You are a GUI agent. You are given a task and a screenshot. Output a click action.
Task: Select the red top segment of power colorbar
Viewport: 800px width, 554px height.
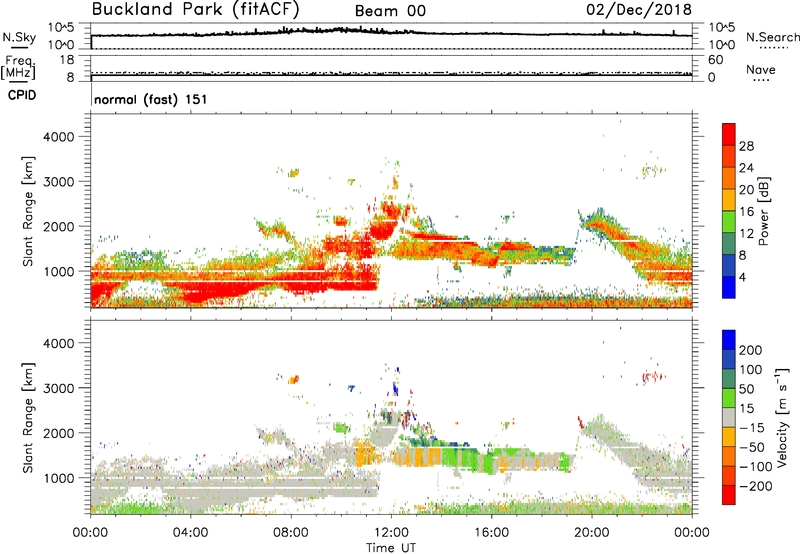729,135
